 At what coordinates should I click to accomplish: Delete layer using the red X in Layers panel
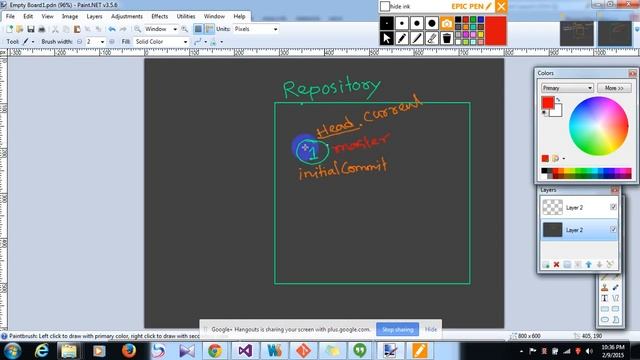[x=556, y=265]
